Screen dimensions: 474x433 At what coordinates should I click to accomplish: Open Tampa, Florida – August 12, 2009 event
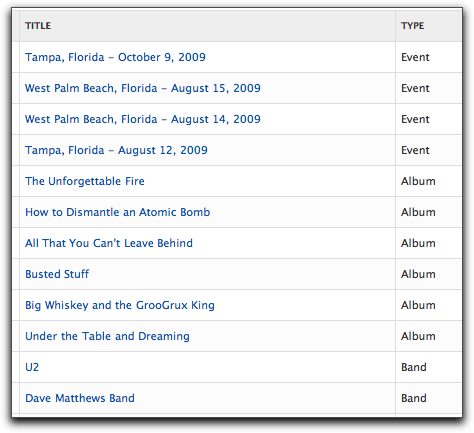[x=116, y=150]
